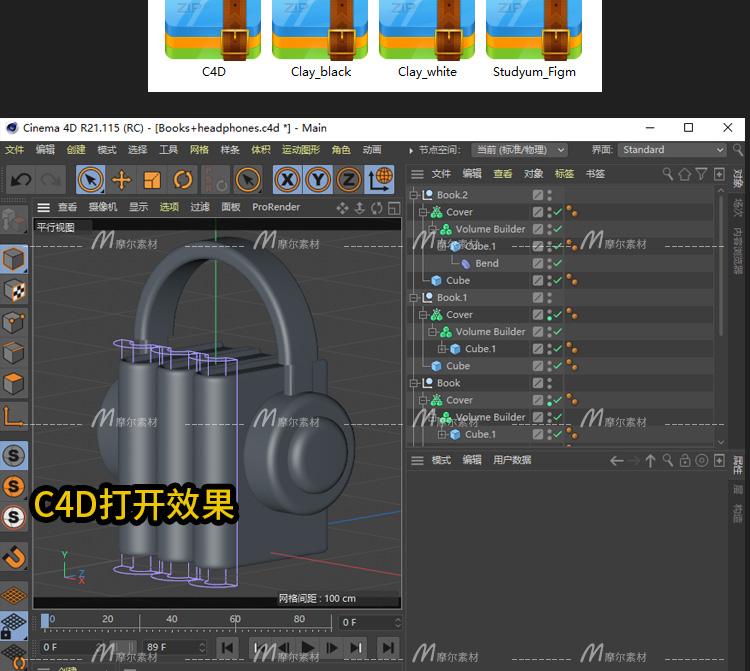Open viewport ProRender menu
This screenshot has height=671, width=750.
coord(276,207)
